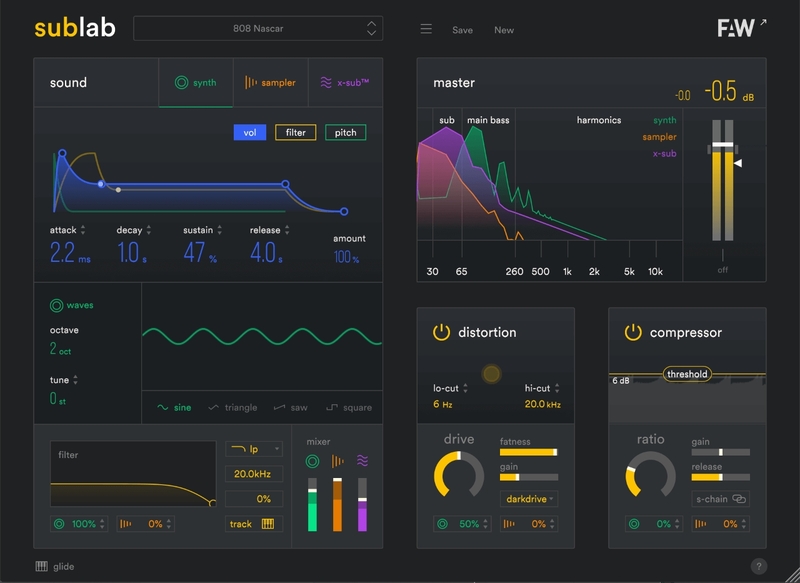Click the 20.0kHz filter cutoff field

click(x=254, y=474)
